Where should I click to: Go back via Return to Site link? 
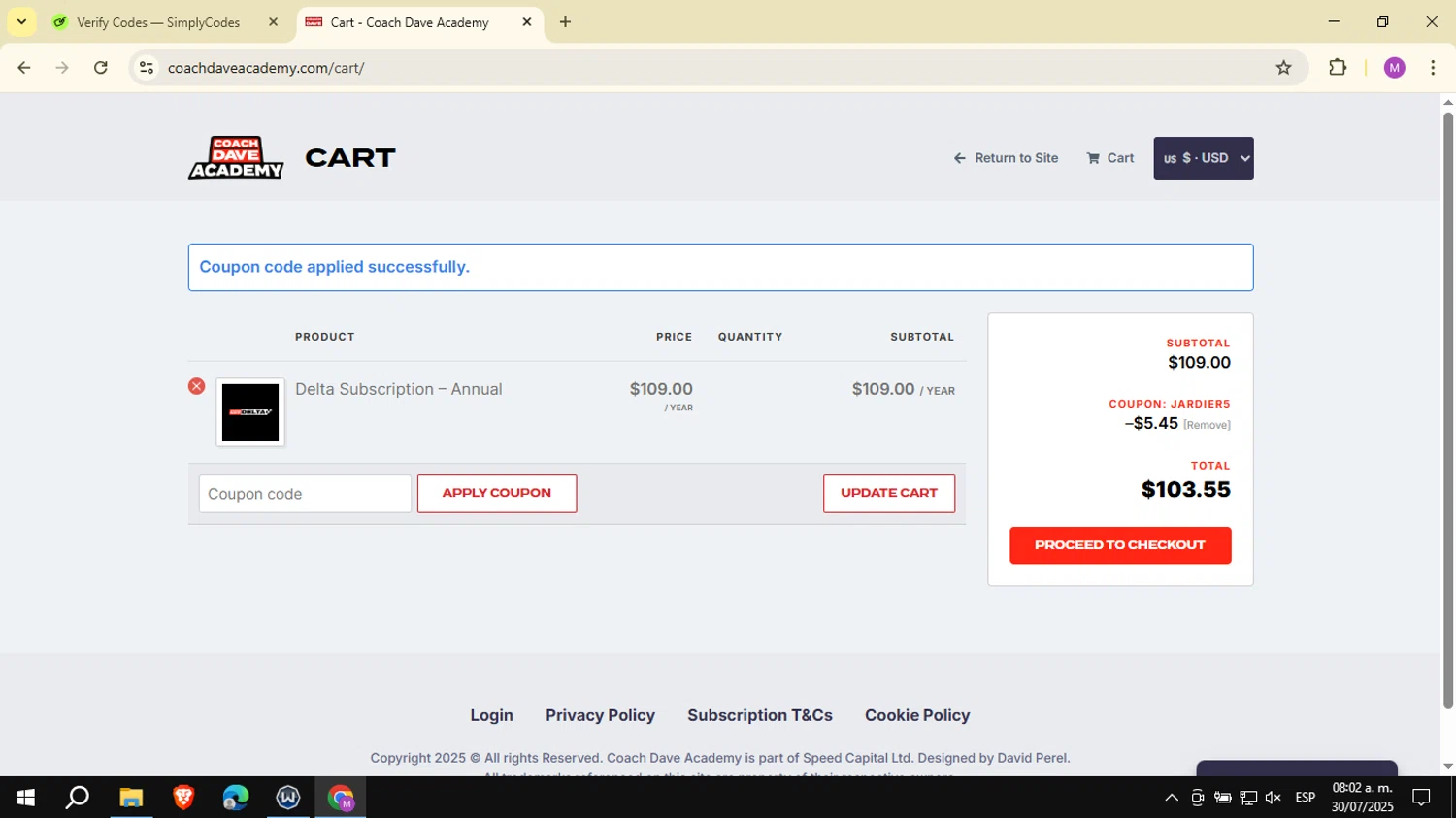(x=1007, y=158)
